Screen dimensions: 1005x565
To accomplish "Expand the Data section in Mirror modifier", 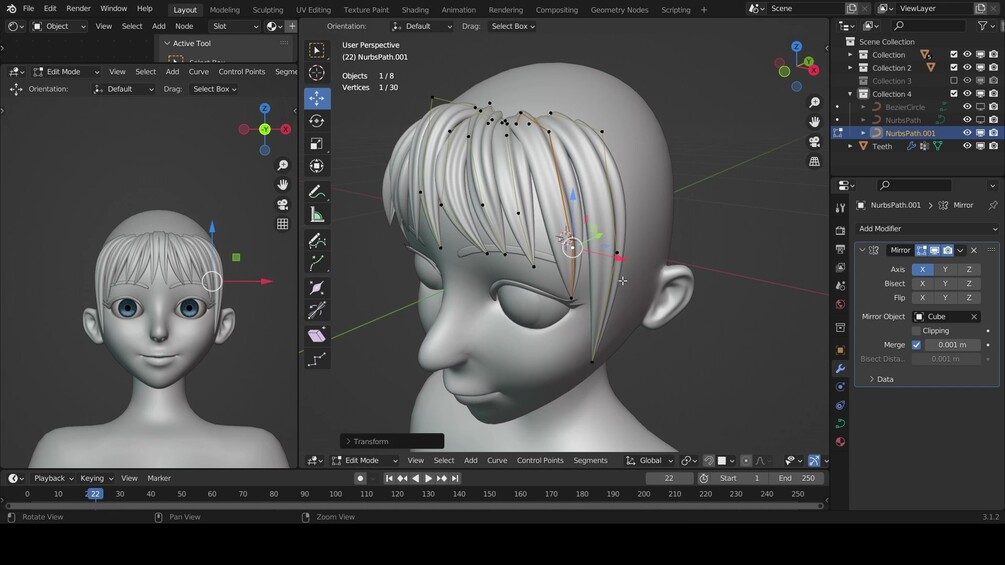I will (884, 379).
